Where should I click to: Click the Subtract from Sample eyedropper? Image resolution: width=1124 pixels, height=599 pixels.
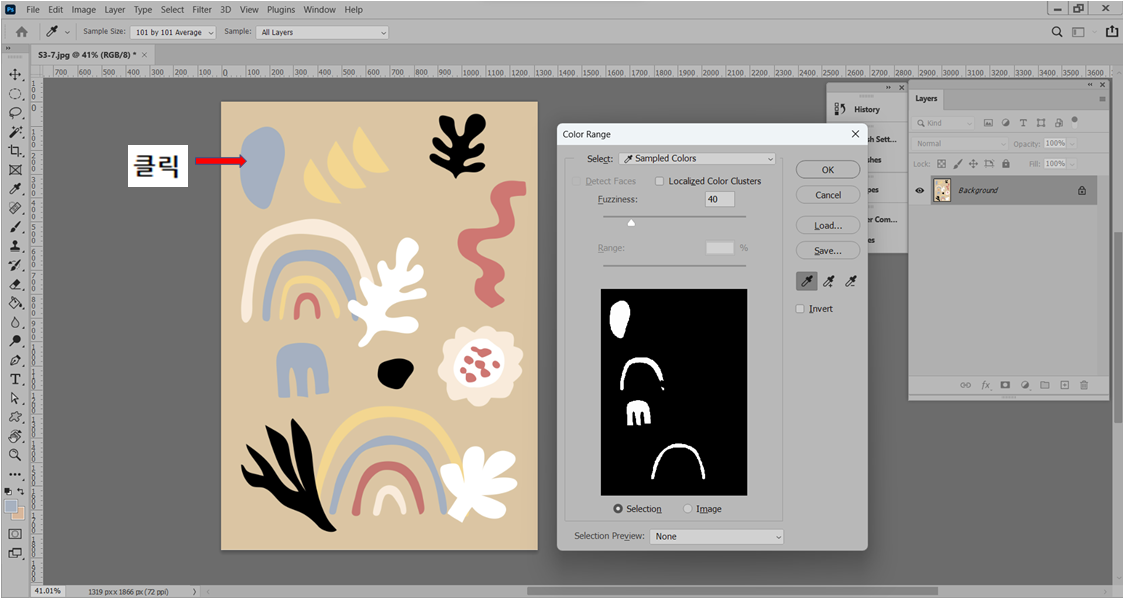(x=851, y=282)
